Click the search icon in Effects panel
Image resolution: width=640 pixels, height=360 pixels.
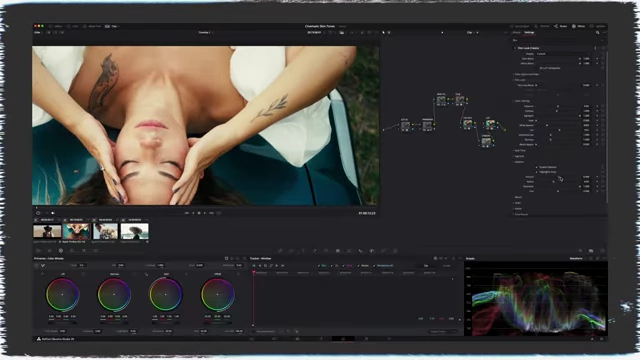click(598, 32)
